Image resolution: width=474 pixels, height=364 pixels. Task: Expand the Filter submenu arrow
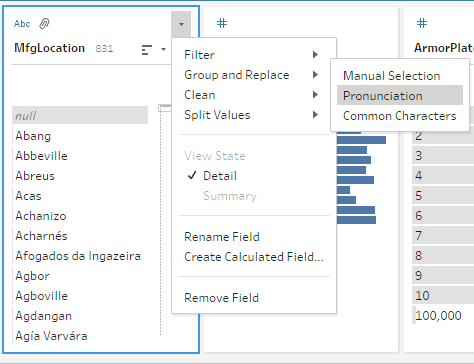(315, 55)
